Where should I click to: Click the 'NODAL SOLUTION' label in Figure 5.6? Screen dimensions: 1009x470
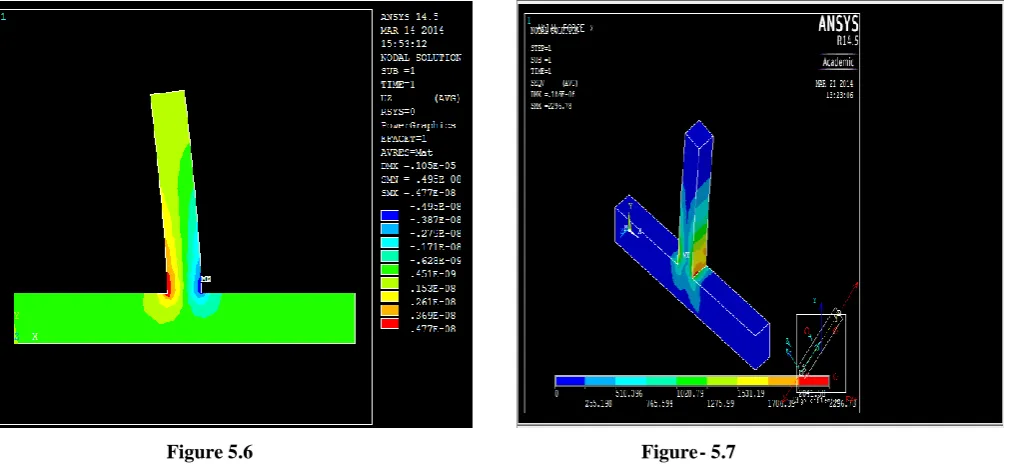coord(421,58)
